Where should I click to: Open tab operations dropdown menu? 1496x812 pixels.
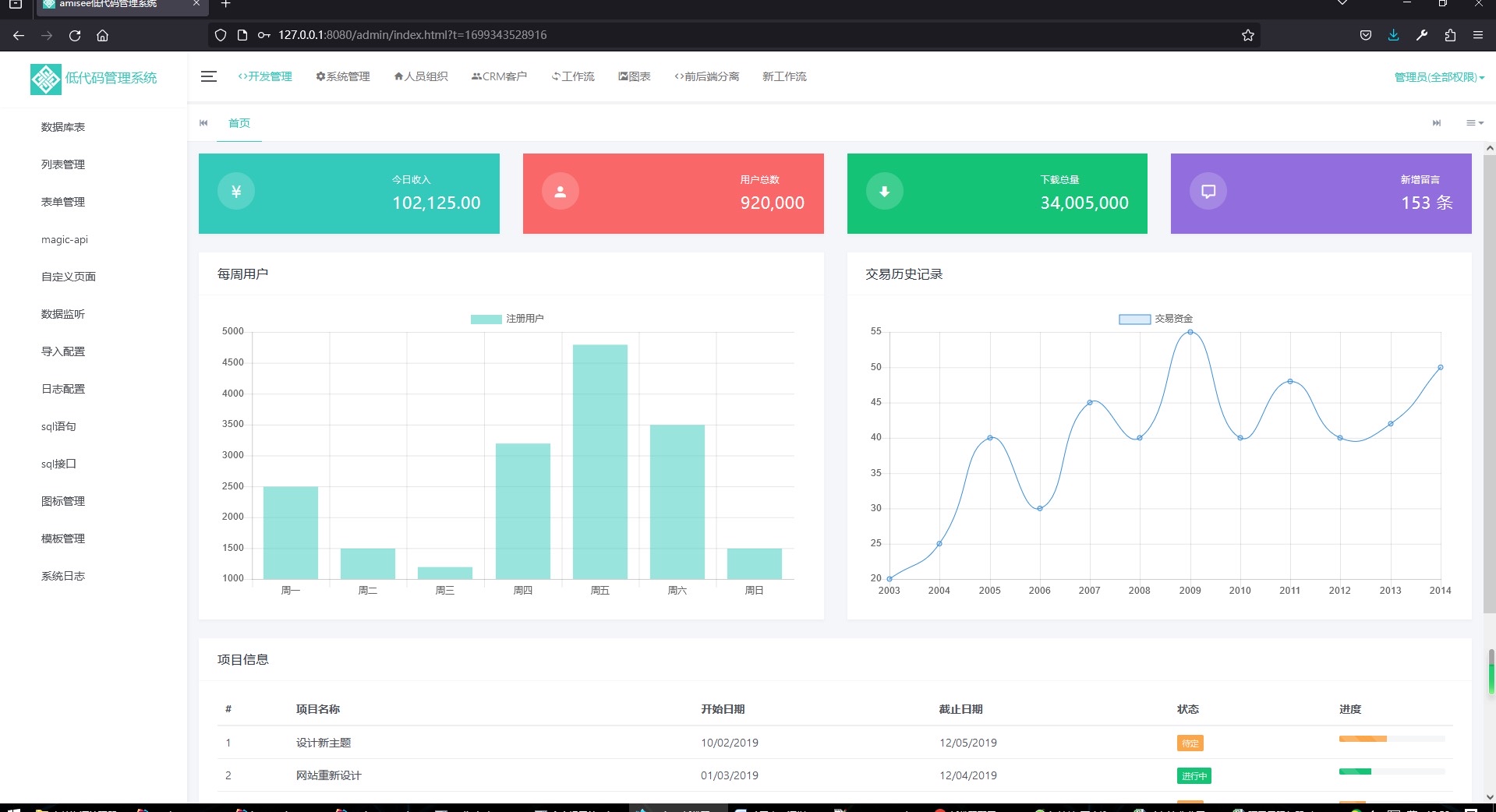point(1474,123)
